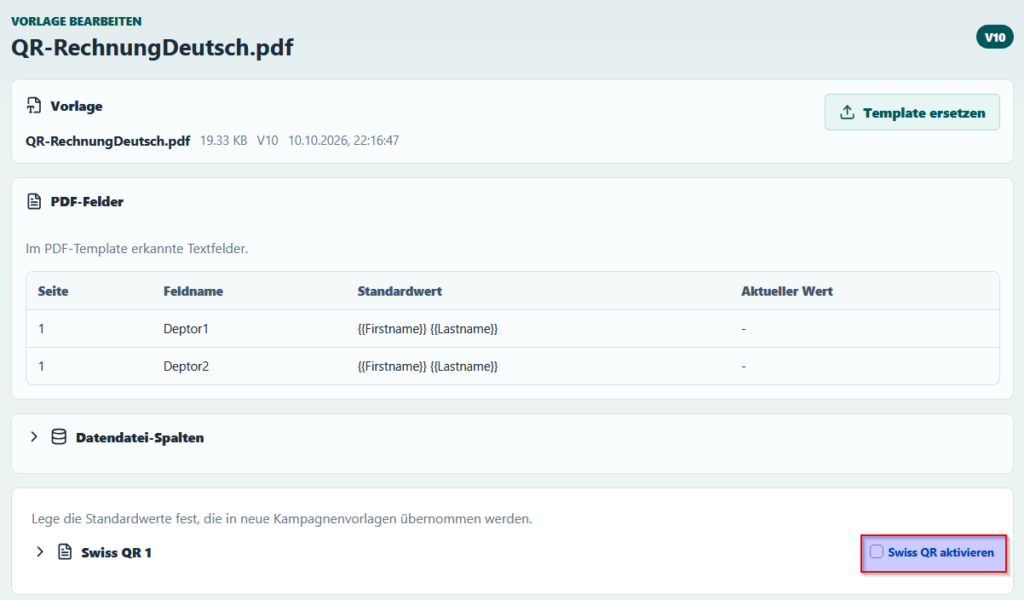Click the upload icon in Template ersetzen
1024x600 pixels.
click(x=847, y=112)
